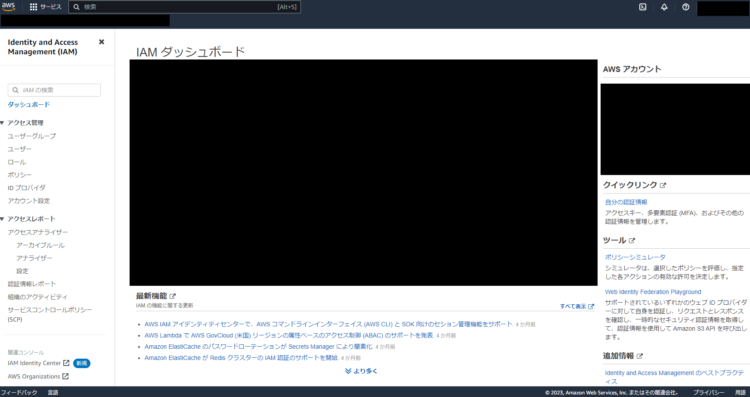Click the サービス label in the top bar

51,7
